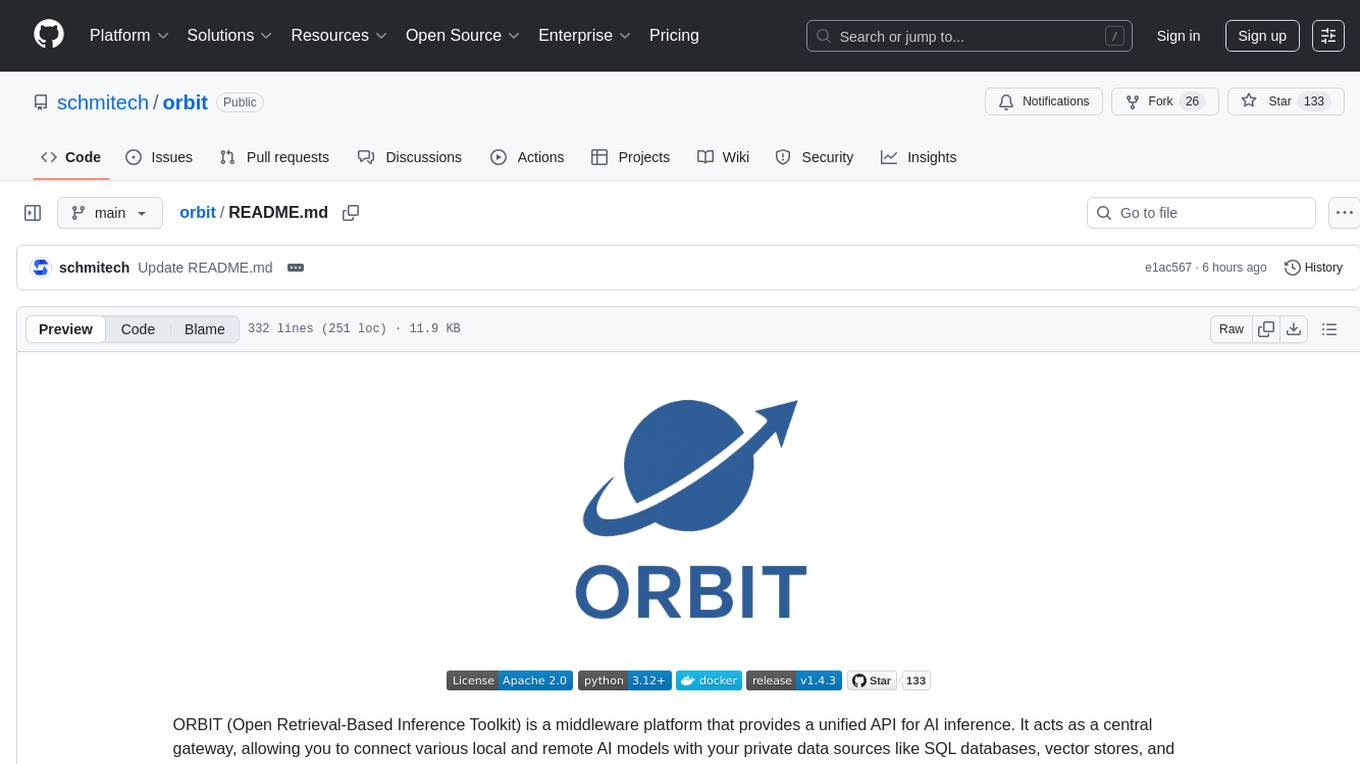Click the Notifications bell button

click(x=1044, y=102)
